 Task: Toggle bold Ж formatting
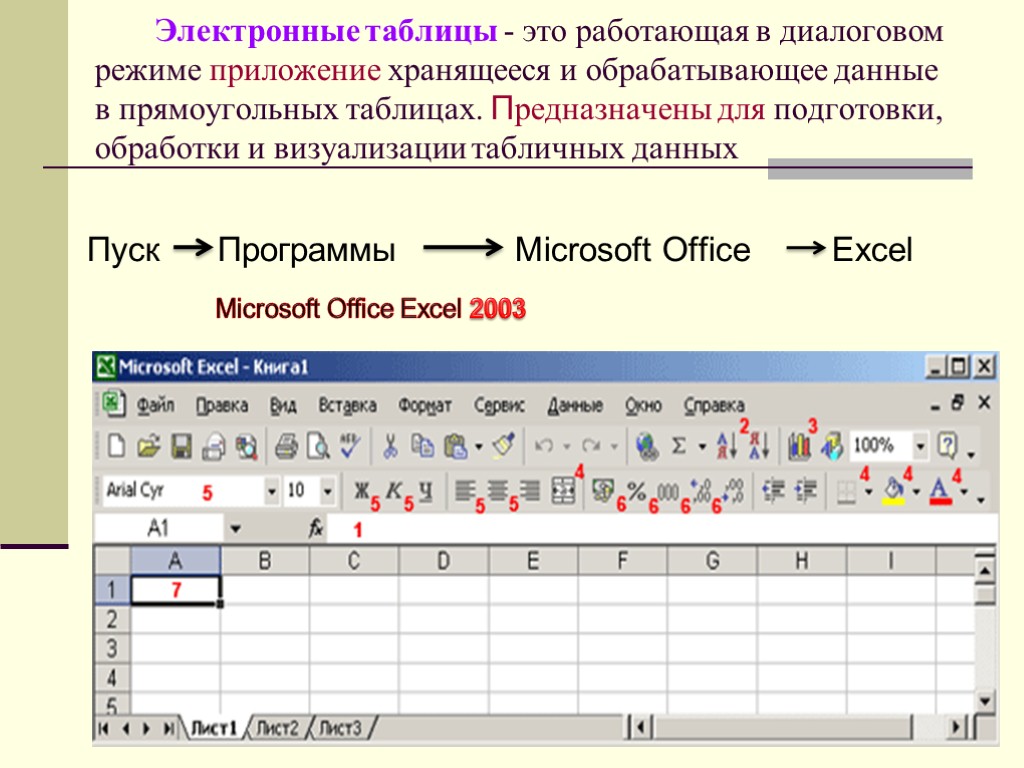[361, 491]
